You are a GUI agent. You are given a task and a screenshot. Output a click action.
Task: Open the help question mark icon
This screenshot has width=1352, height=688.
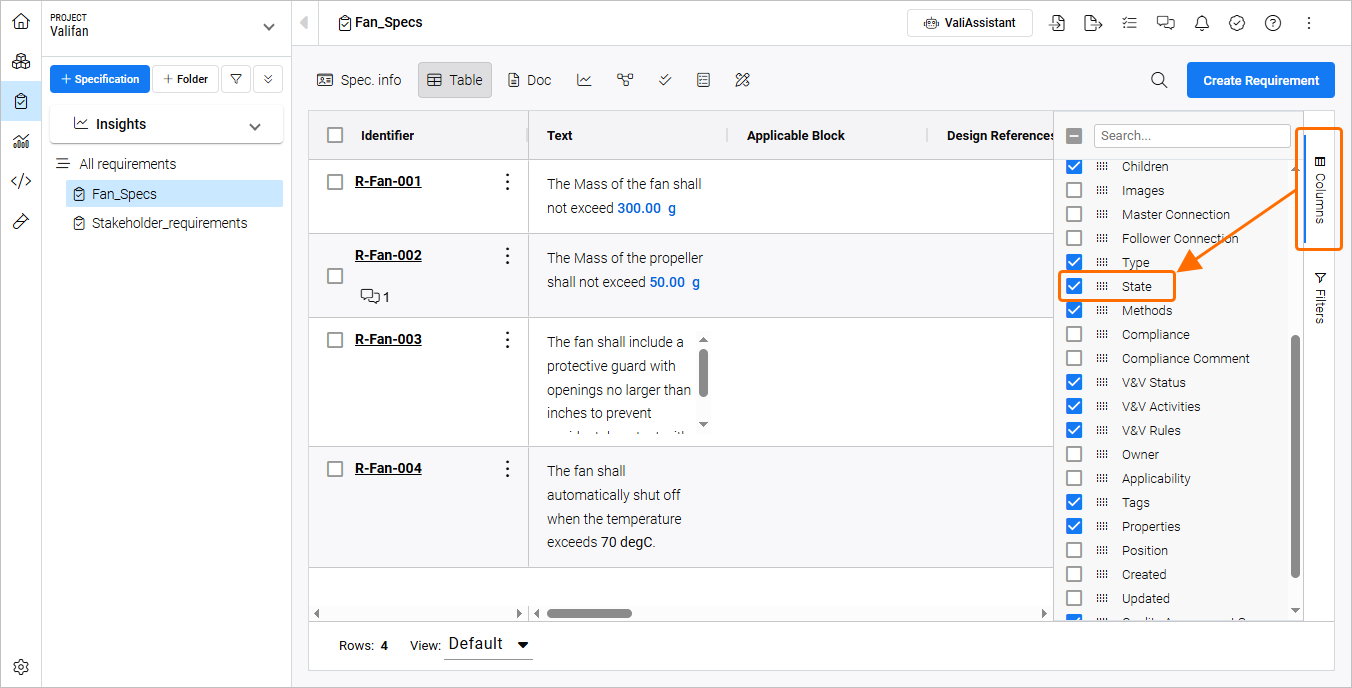point(1273,23)
